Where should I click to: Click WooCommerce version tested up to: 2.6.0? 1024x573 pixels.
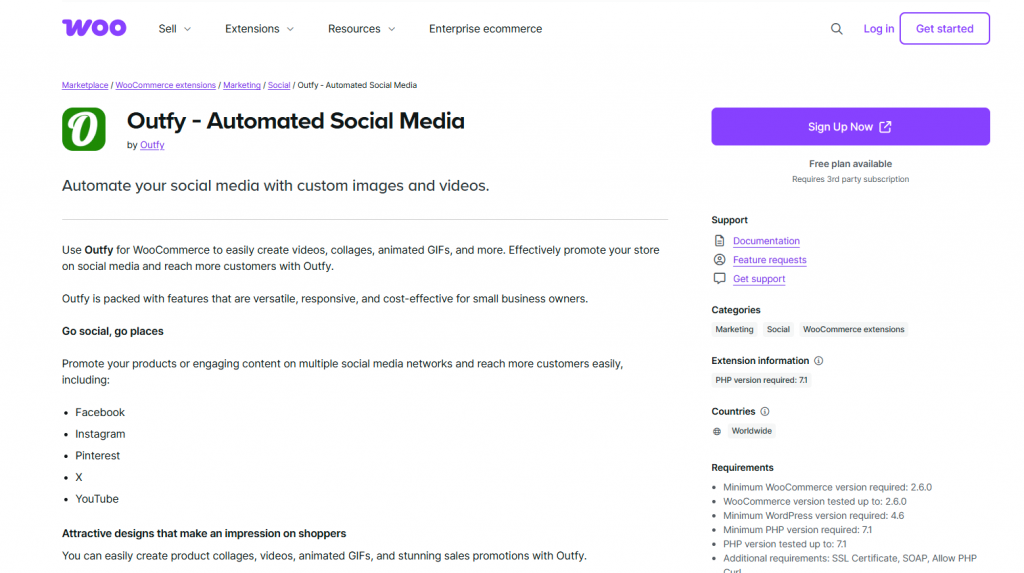tap(814, 502)
